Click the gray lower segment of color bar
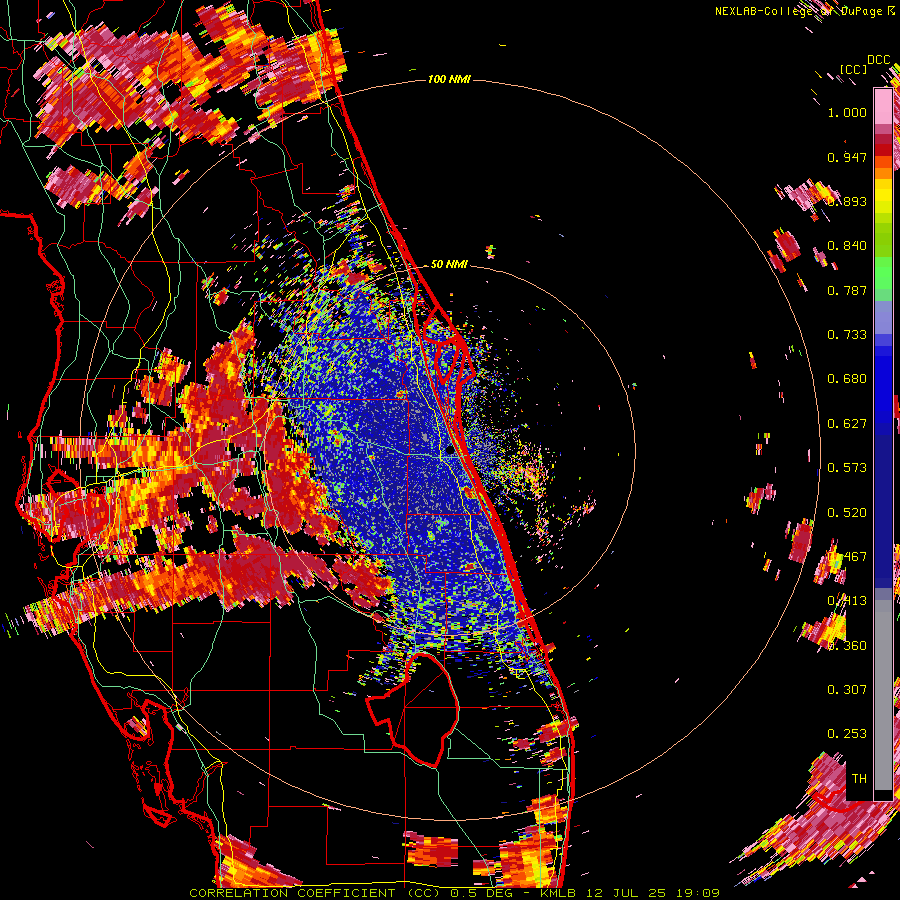The image size is (900, 900). [x=883, y=695]
